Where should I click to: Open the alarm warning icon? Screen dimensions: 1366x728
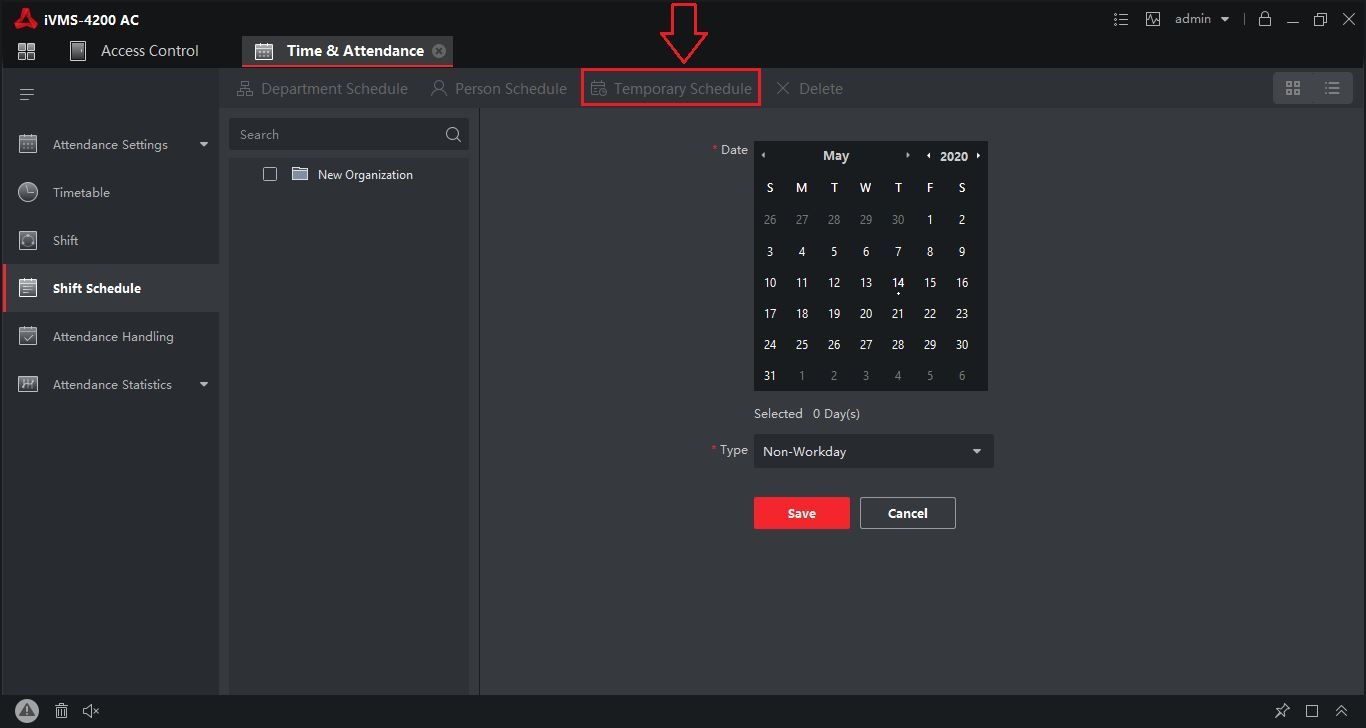pyautogui.click(x=27, y=711)
